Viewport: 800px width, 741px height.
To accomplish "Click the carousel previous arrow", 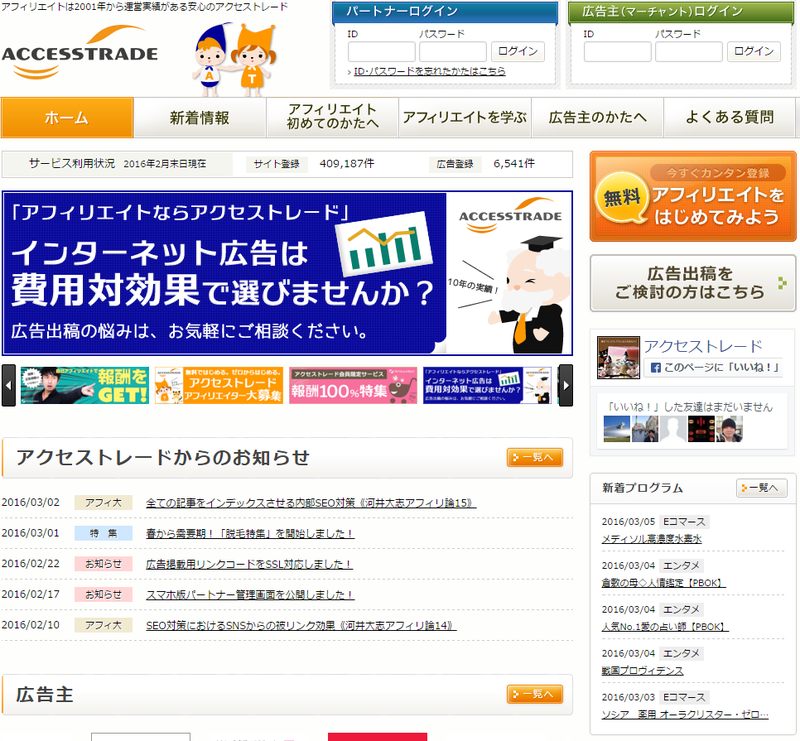I will coord(9,385).
